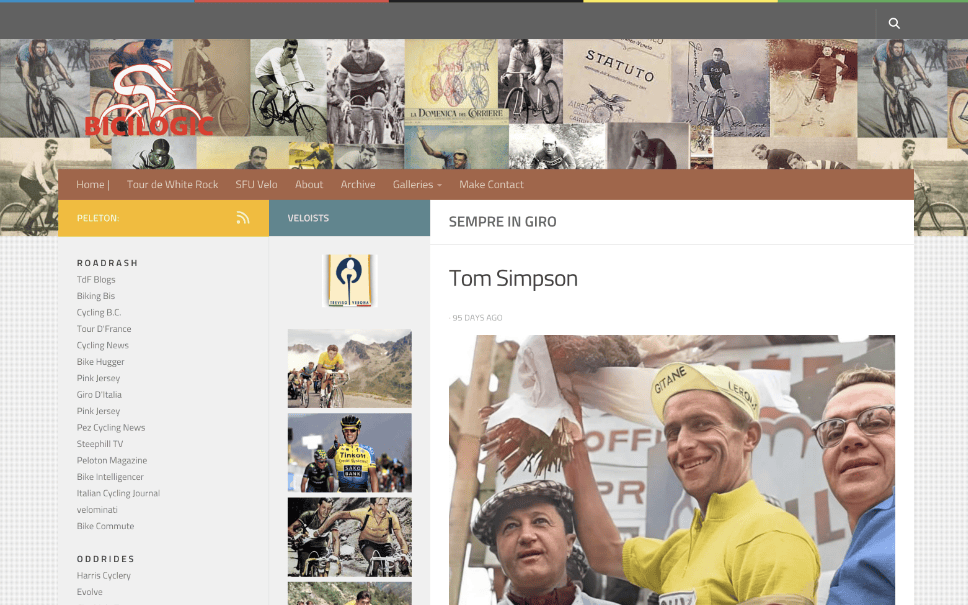Visit the Harris Cyclery link
Viewport: 968px width, 605px height.
pos(104,575)
